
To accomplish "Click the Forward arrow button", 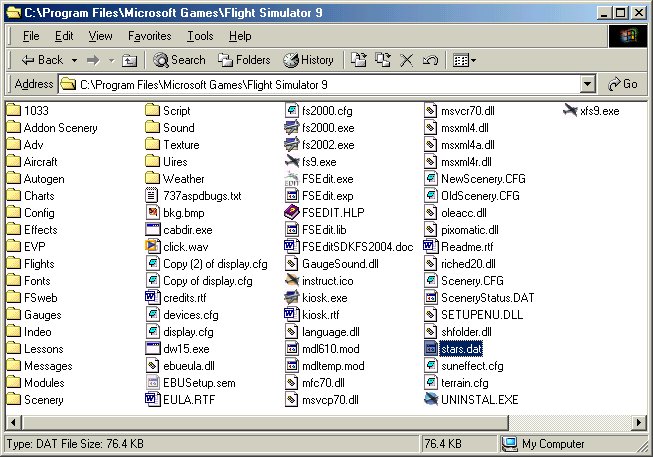I will pyautogui.click(x=93, y=60).
